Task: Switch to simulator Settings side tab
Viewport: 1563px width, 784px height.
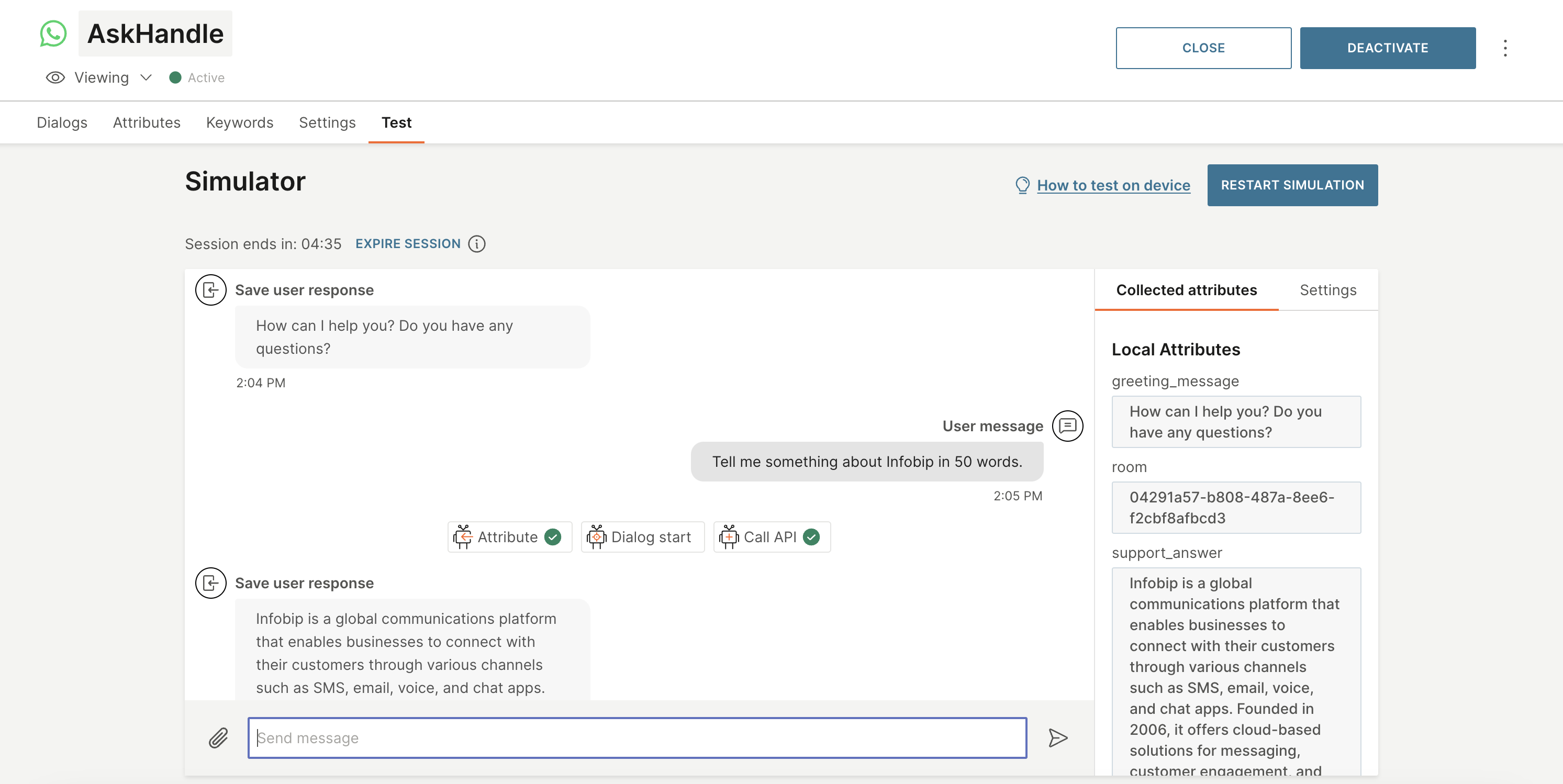Action: pyautogui.click(x=1327, y=289)
